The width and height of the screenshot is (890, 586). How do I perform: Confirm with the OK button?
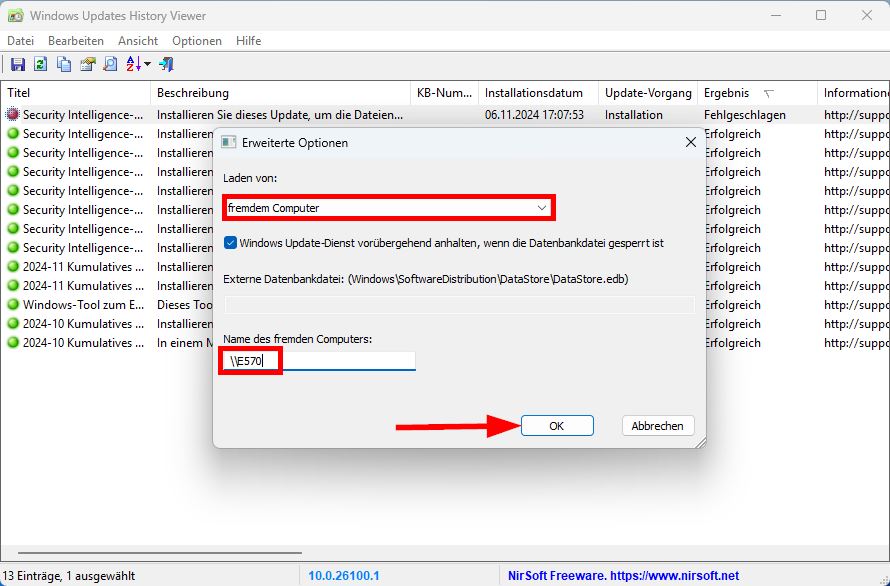[557, 425]
